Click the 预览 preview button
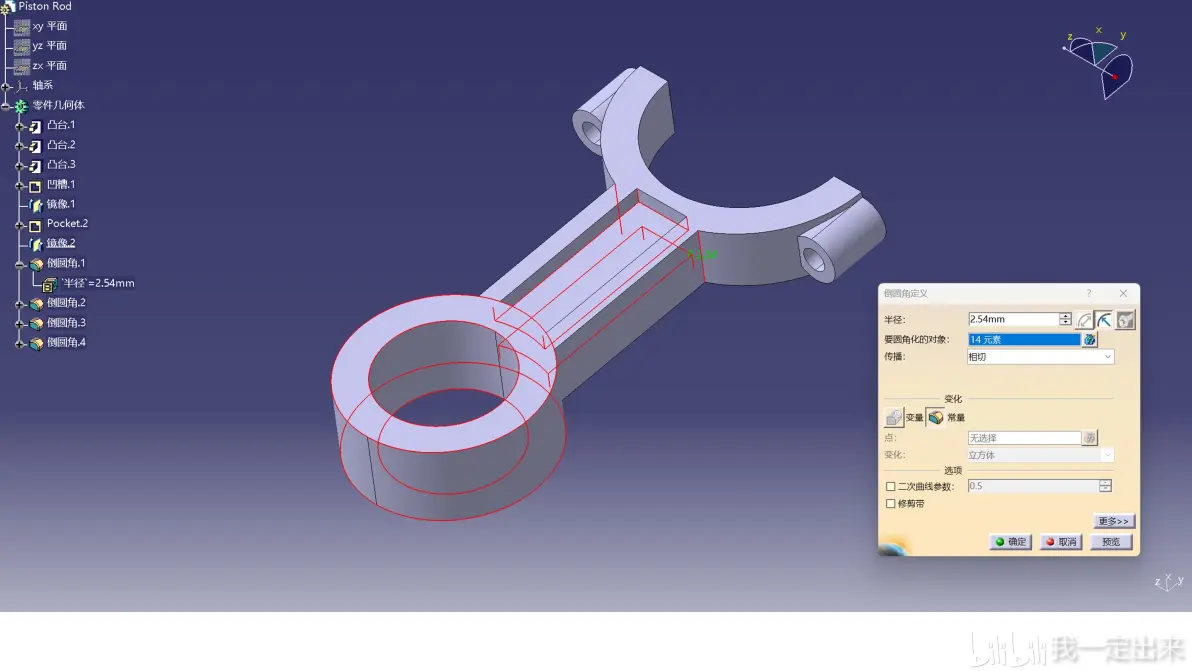The height and width of the screenshot is (671, 1192). click(1111, 542)
